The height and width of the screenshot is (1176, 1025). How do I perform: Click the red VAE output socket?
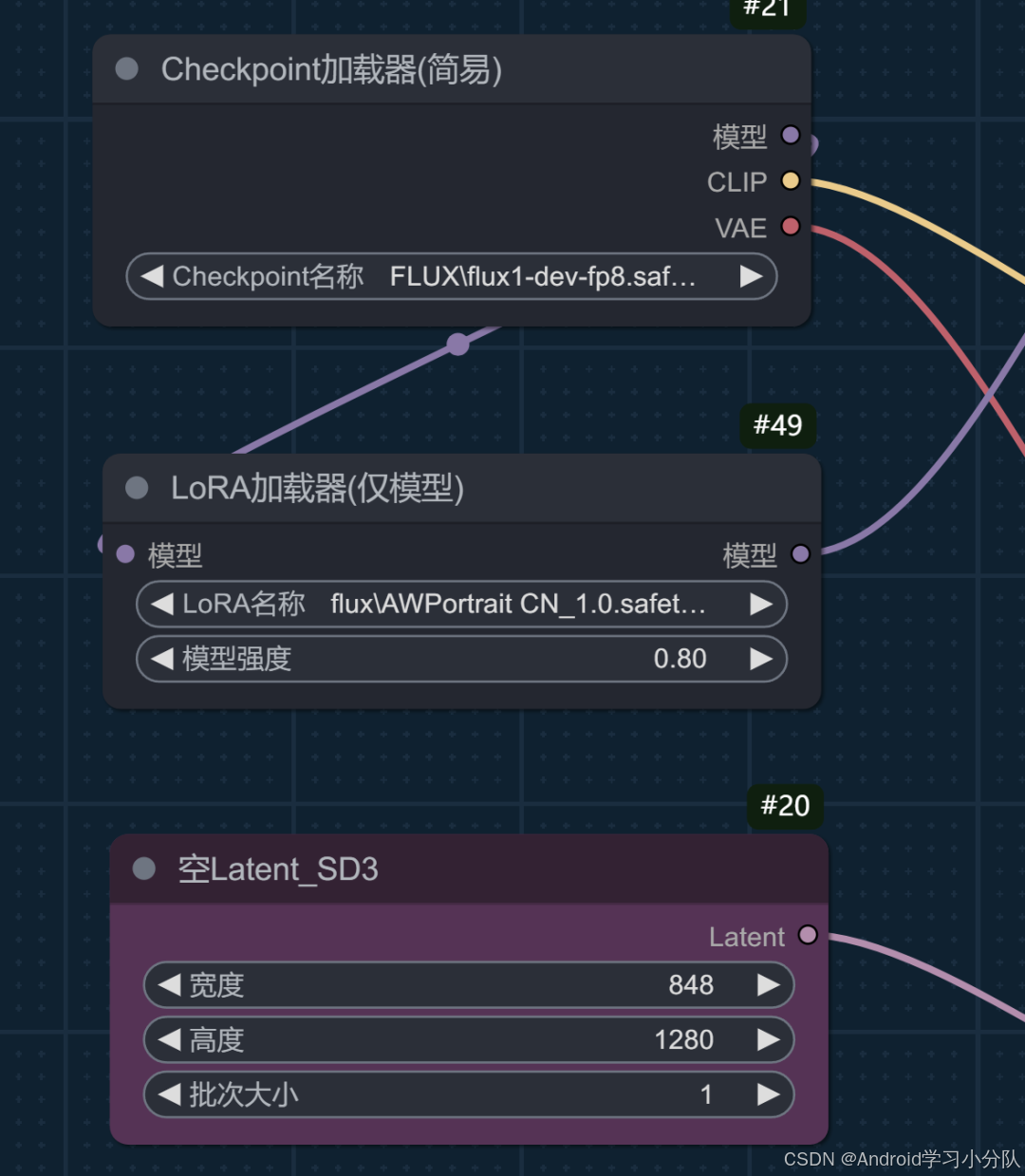click(x=791, y=226)
